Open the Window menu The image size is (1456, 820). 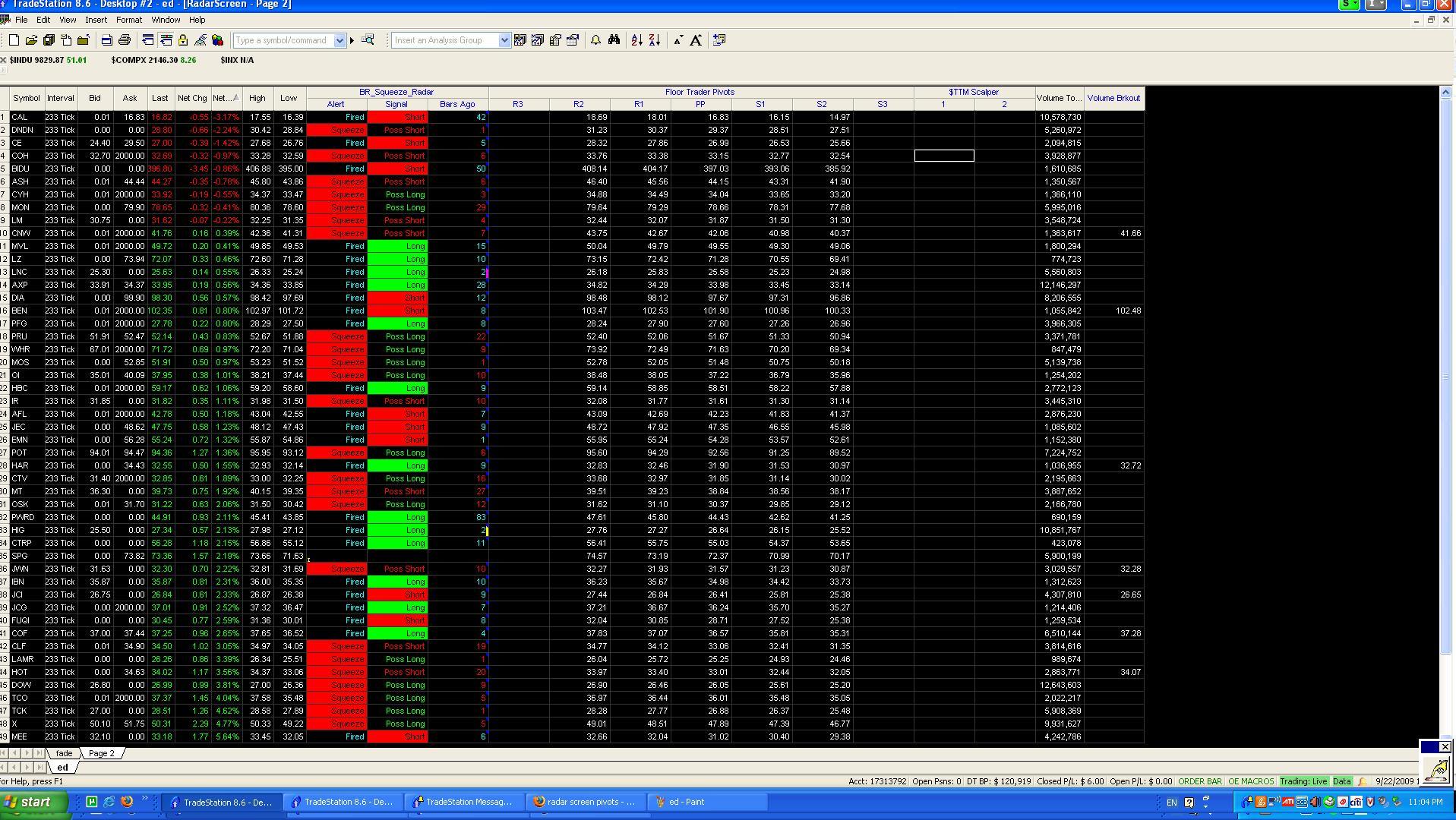tap(166, 20)
